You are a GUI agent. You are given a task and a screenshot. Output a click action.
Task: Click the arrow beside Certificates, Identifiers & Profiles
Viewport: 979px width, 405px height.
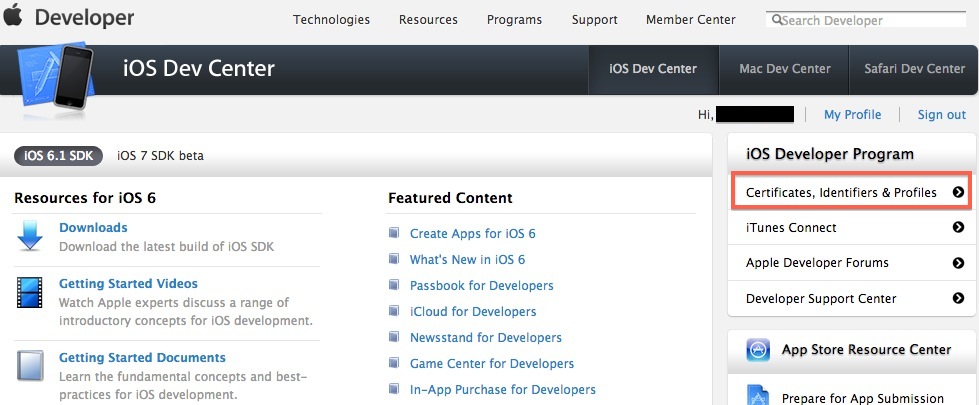pyautogui.click(x=958, y=192)
